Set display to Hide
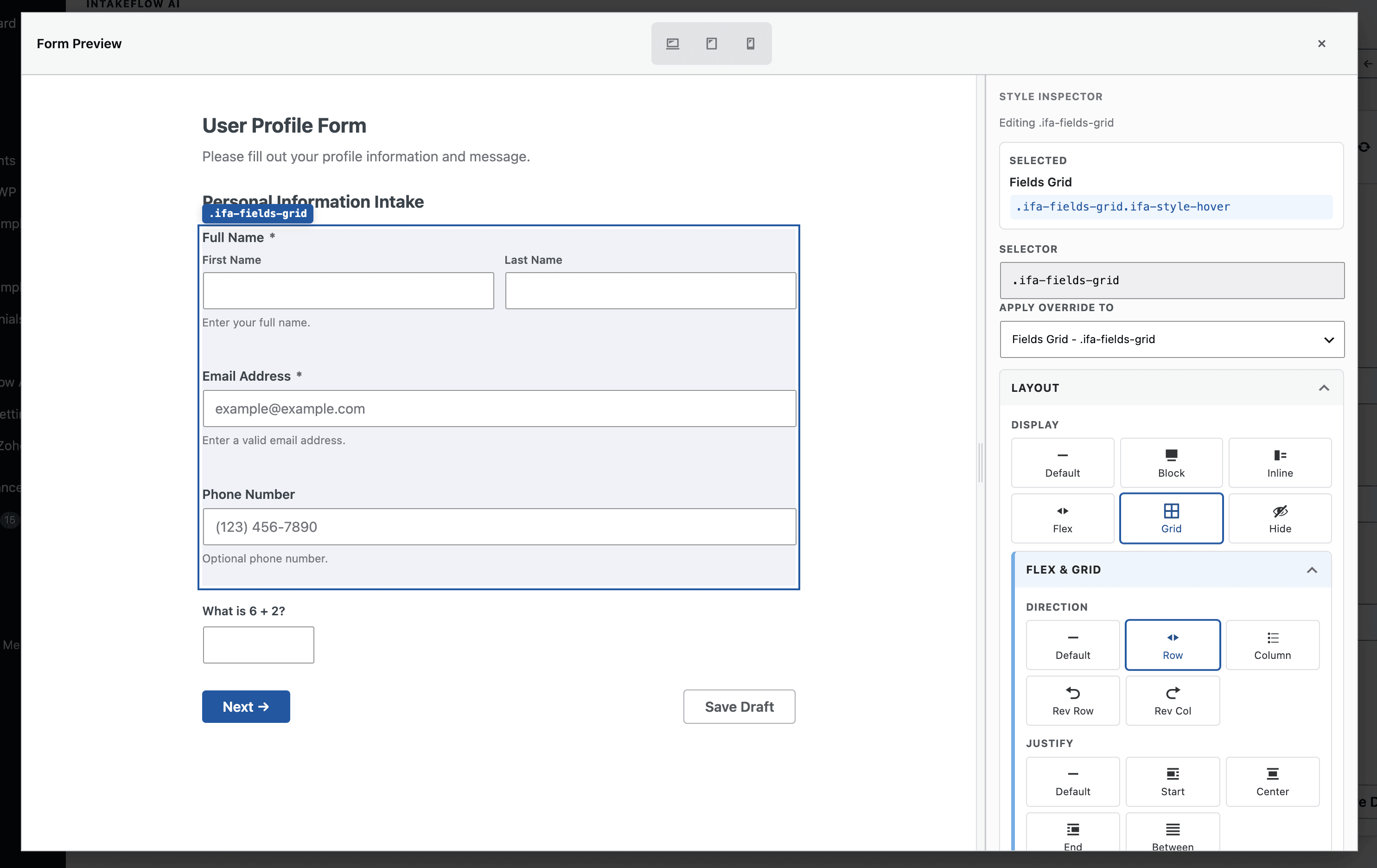 tap(1280, 518)
